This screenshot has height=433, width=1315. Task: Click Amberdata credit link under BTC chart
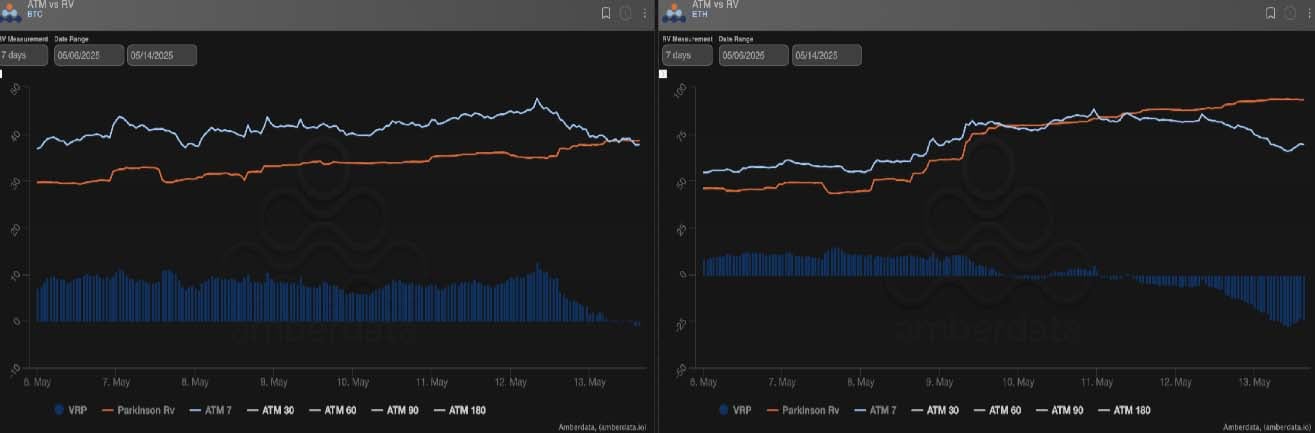point(603,427)
